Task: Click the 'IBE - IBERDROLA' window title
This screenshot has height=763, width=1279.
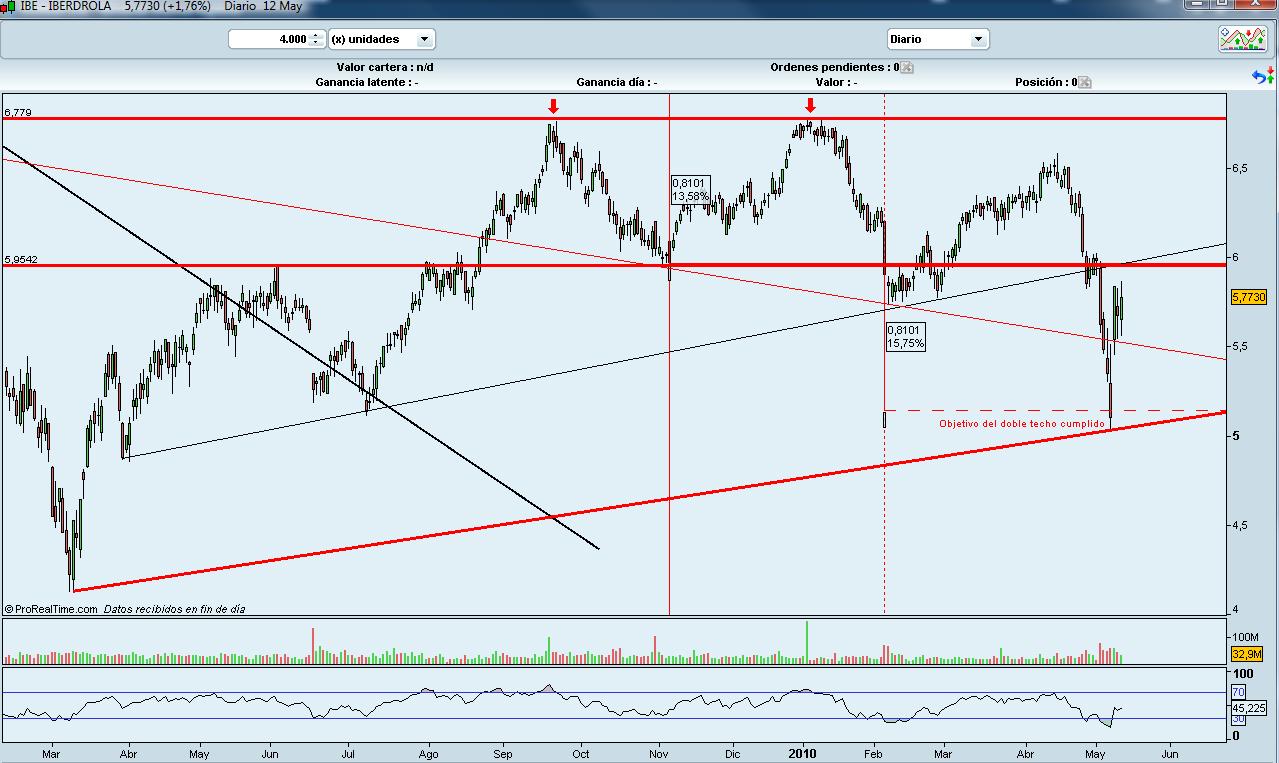Action: (65, 6)
